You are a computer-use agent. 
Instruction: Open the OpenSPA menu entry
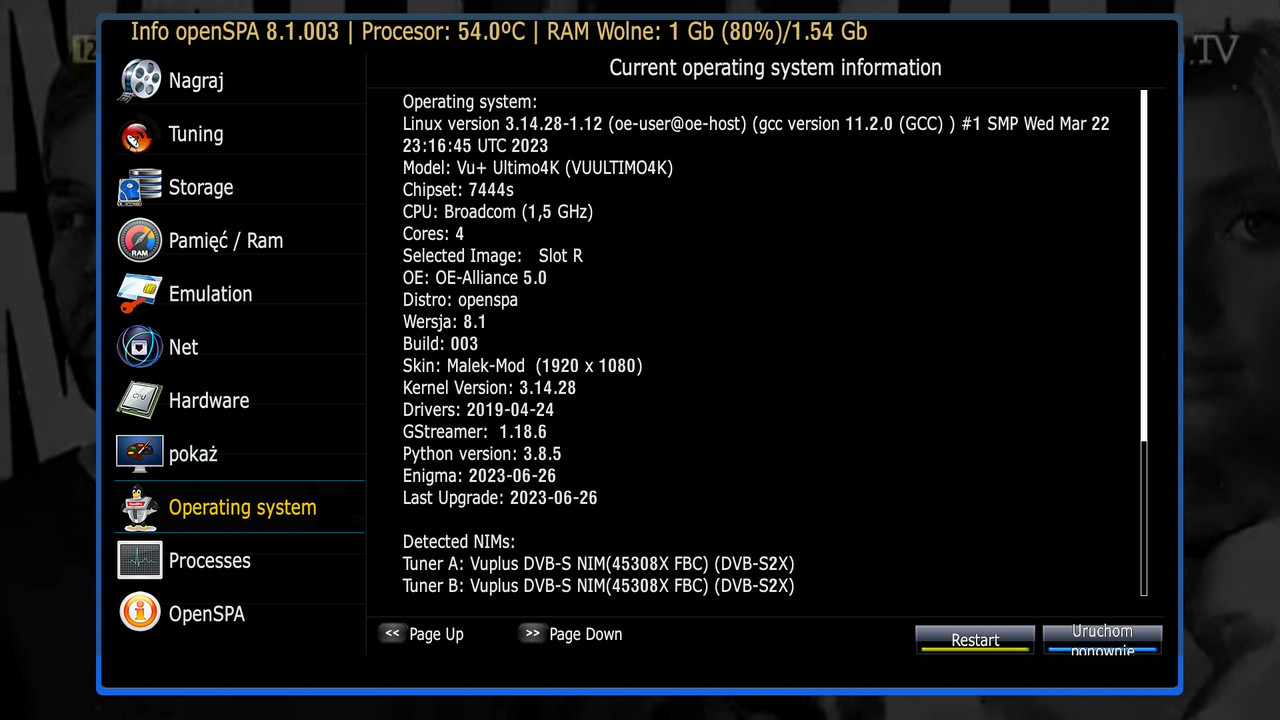click(240, 613)
